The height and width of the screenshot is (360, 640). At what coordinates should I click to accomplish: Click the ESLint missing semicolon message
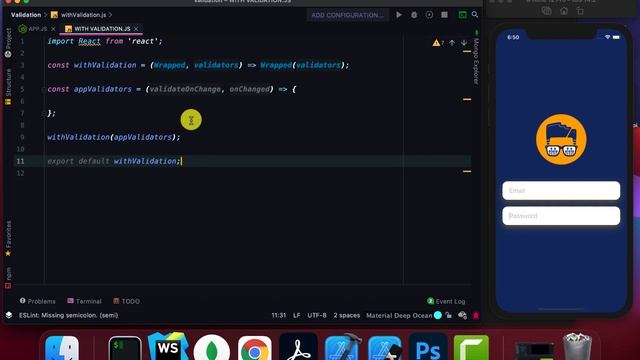pos(69,315)
